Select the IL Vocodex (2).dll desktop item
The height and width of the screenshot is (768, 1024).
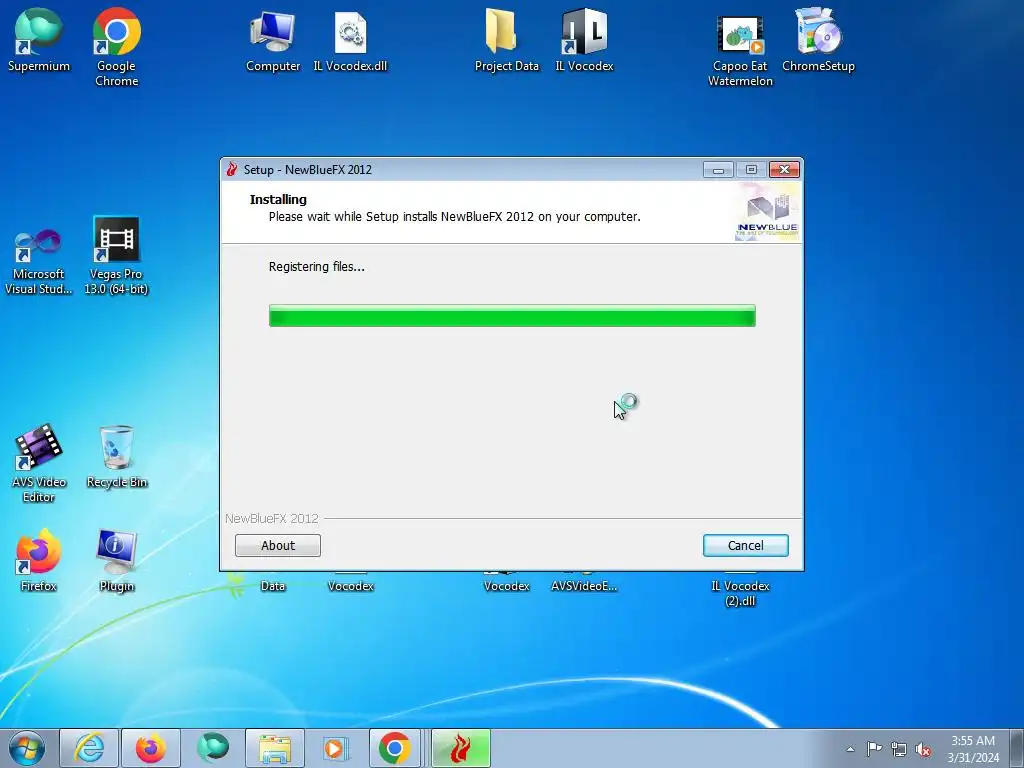[740, 593]
